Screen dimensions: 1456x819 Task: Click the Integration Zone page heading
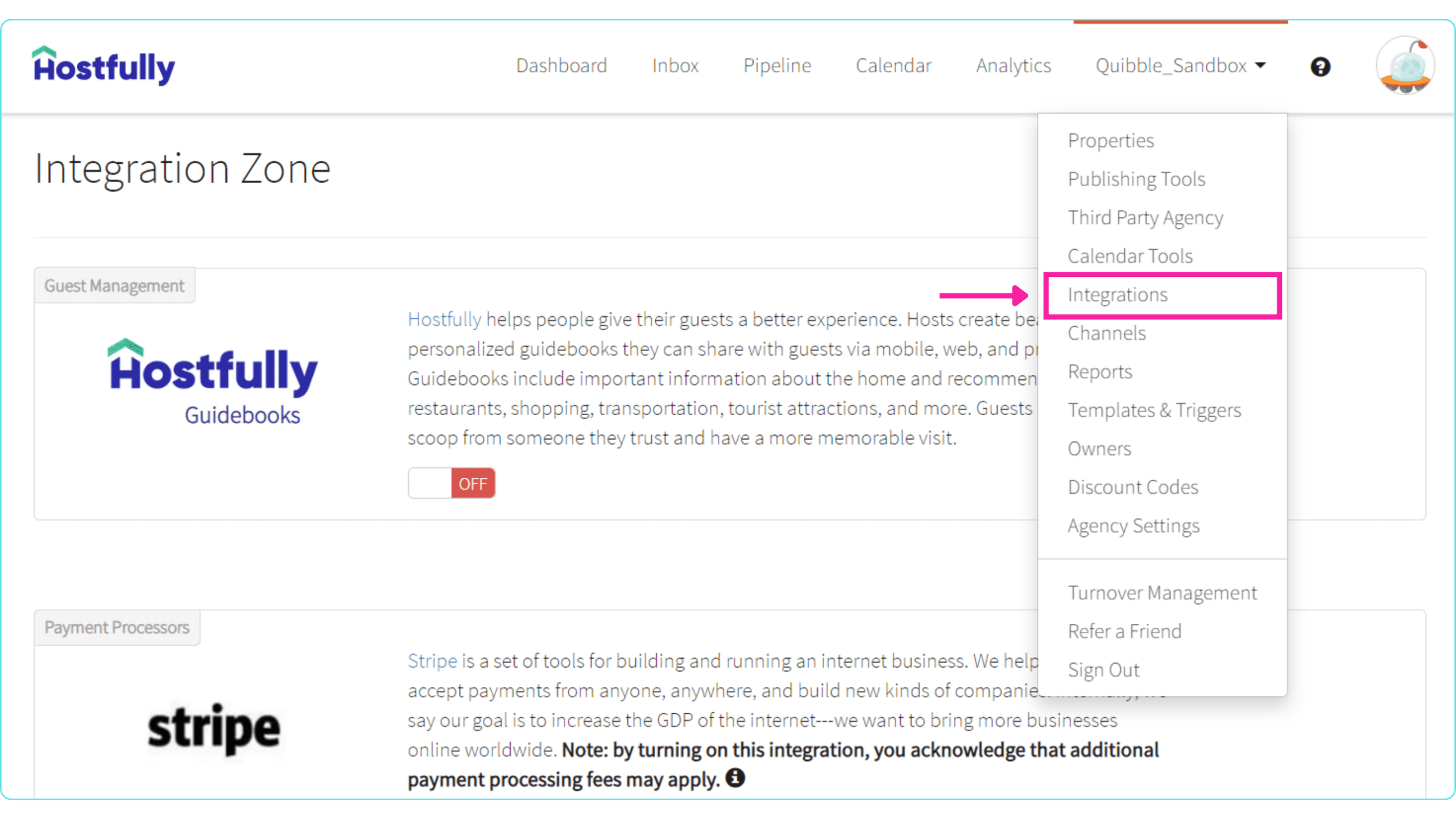(183, 169)
